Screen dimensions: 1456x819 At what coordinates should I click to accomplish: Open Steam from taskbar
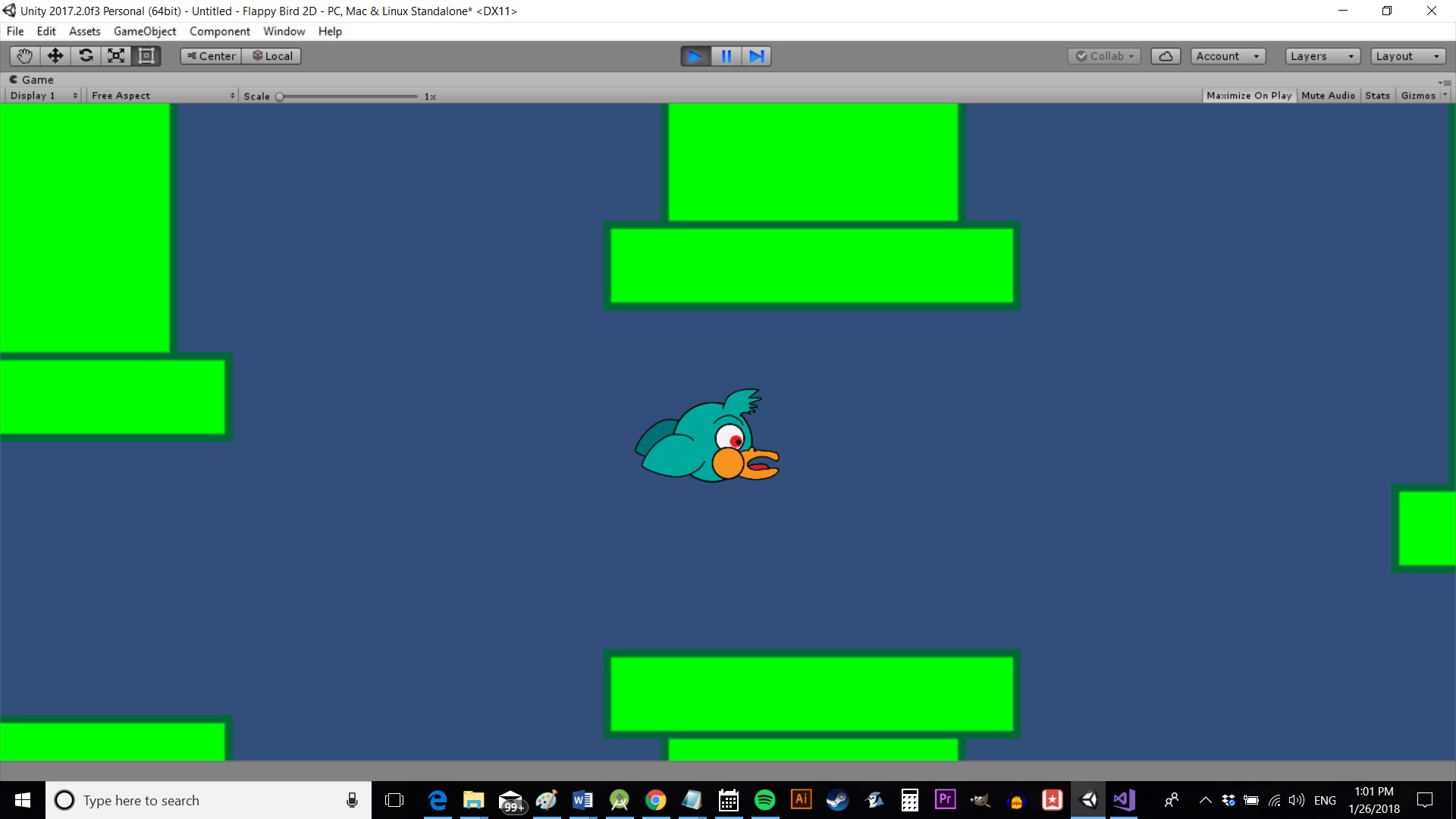(x=838, y=800)
